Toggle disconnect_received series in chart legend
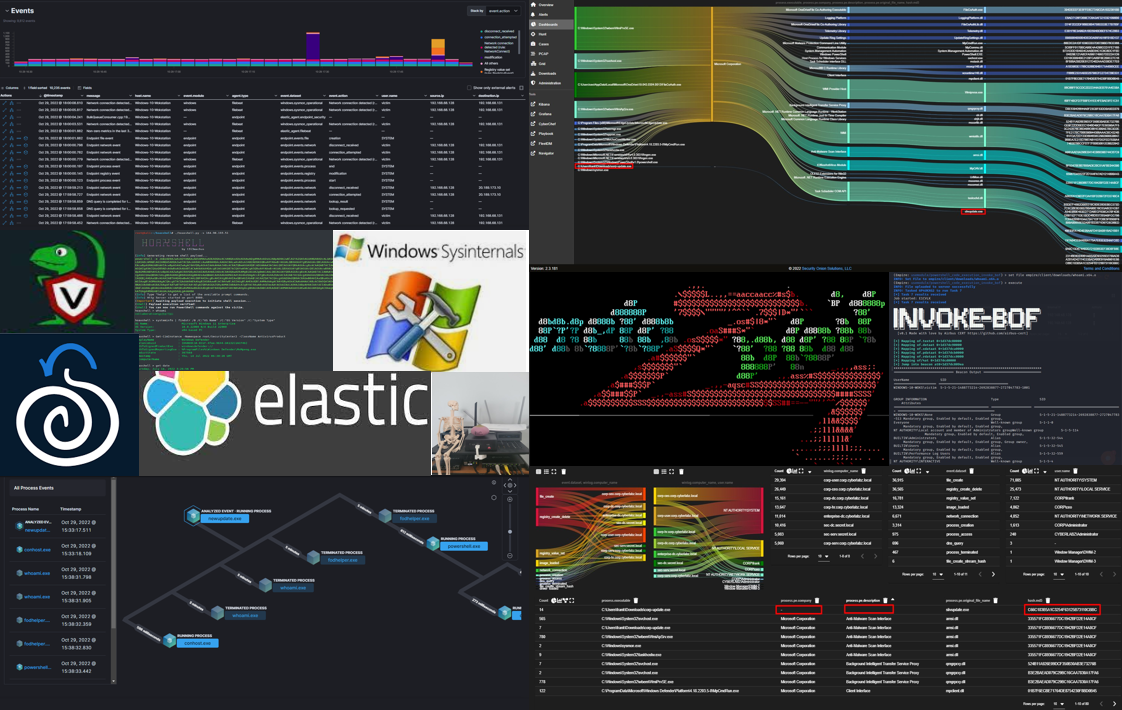The height and width of the screenshot is (710, 1122). tap(499, 31)
